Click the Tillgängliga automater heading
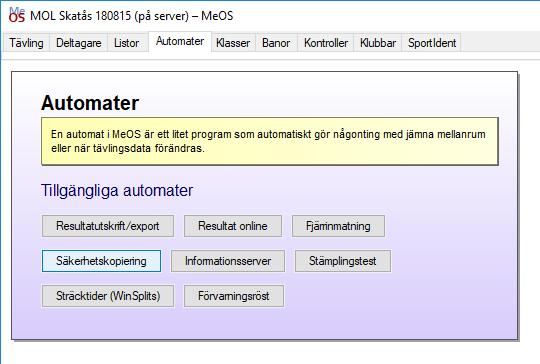This screenshot has height=364, width=540. [117, 190]
